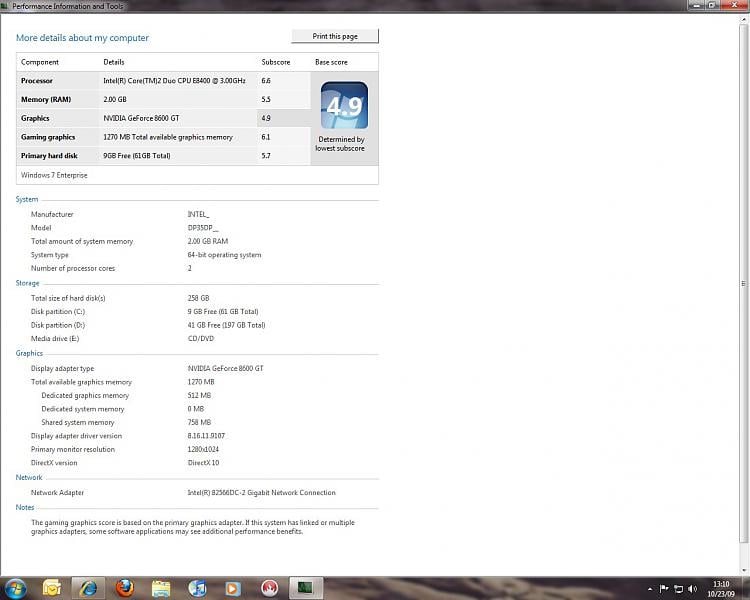Click the vertical scrollbar
The image size is (750, 600).
pyautogui.click(x=743, y=283)
